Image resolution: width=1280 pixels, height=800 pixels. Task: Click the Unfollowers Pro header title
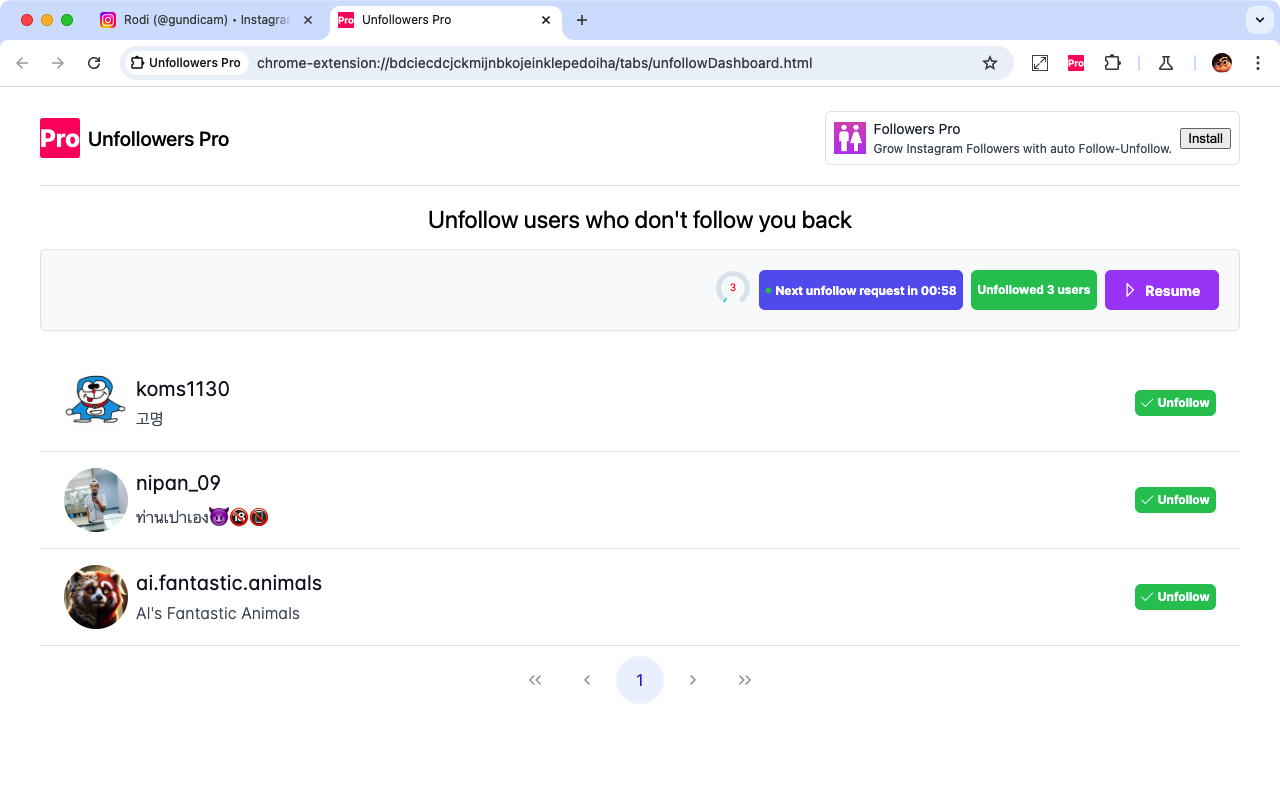coord(159,139)
